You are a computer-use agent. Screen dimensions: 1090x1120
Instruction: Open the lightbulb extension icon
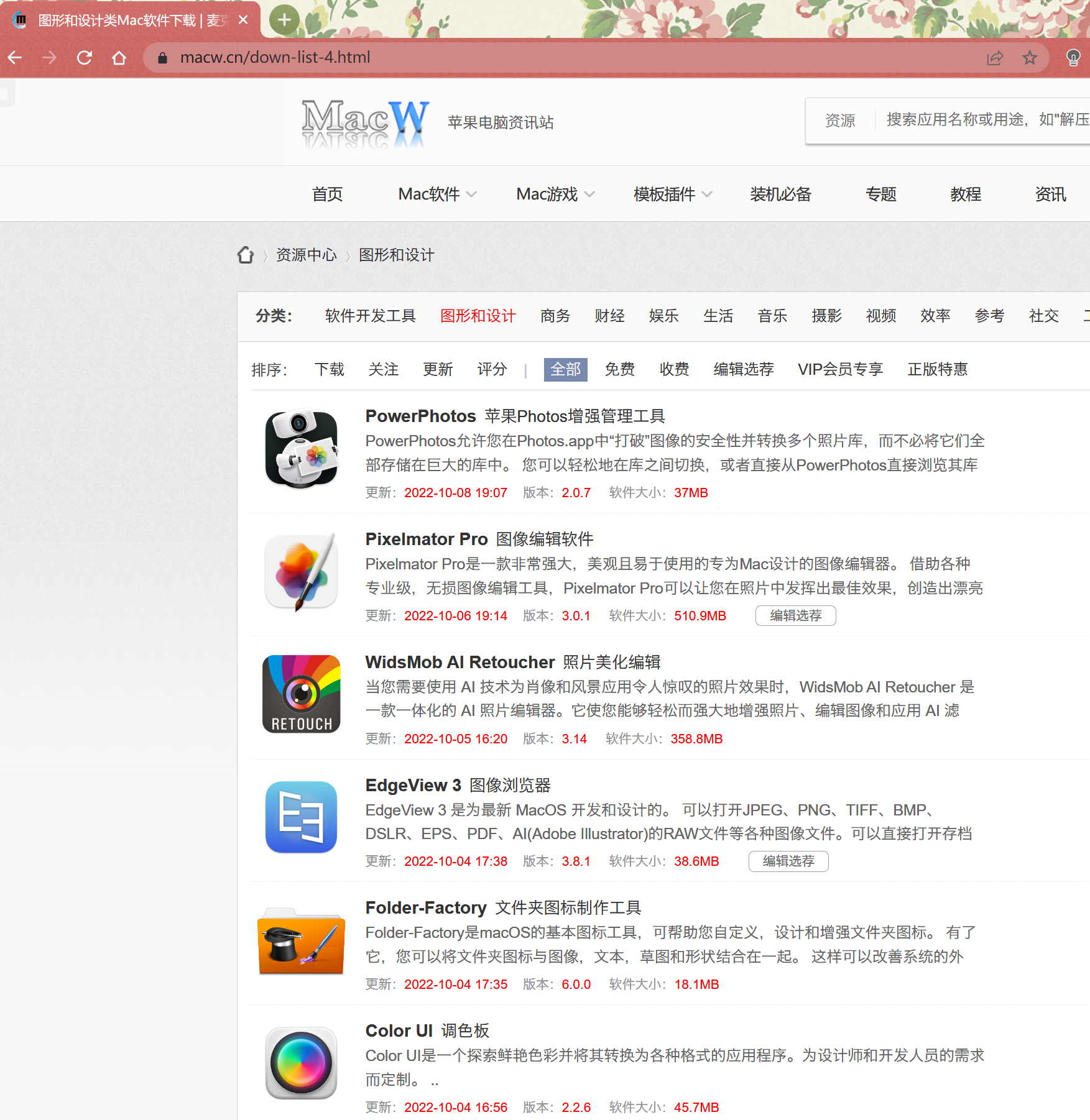(x=1073, y=58)
